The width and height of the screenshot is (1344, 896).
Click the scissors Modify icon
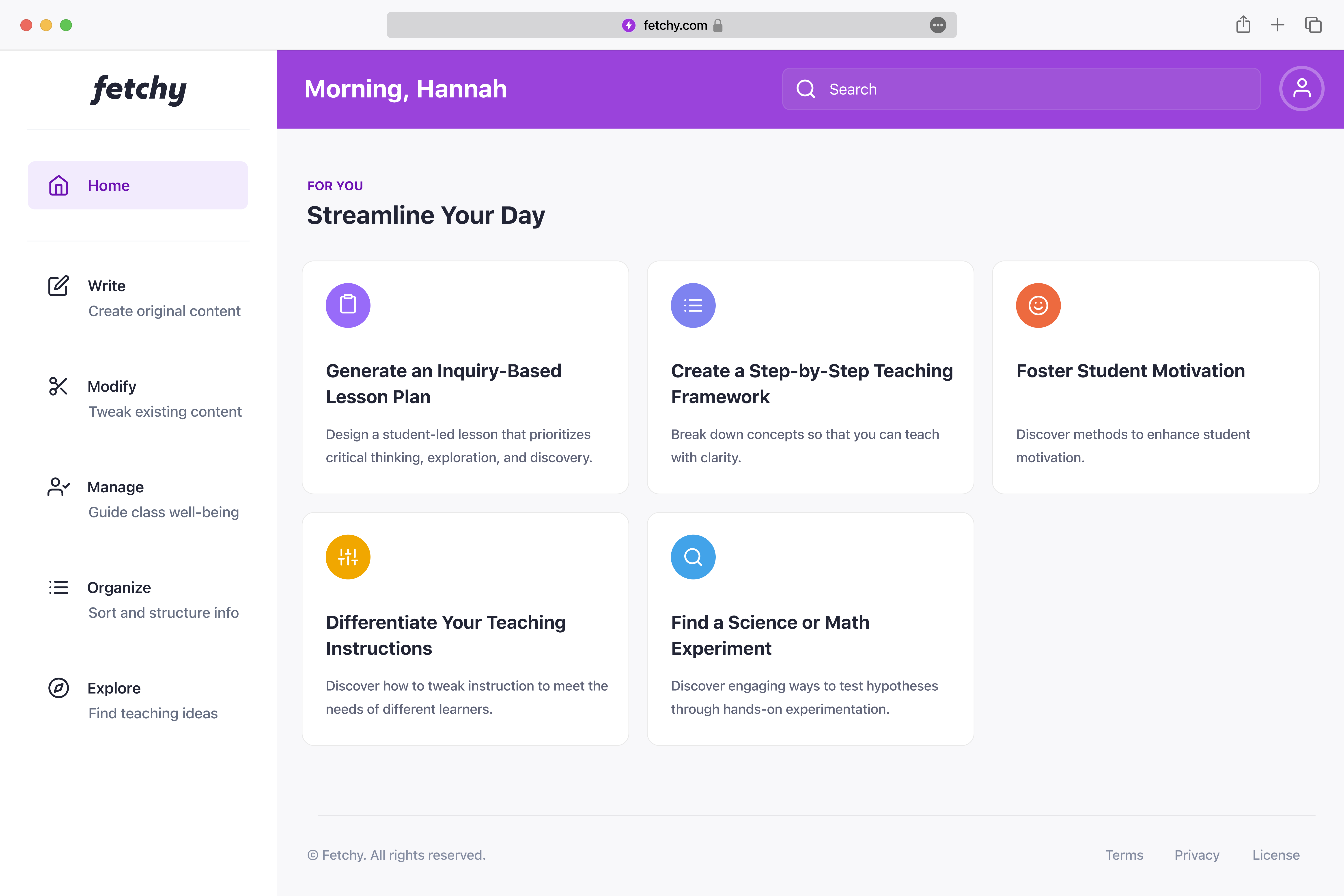(58, 386)
